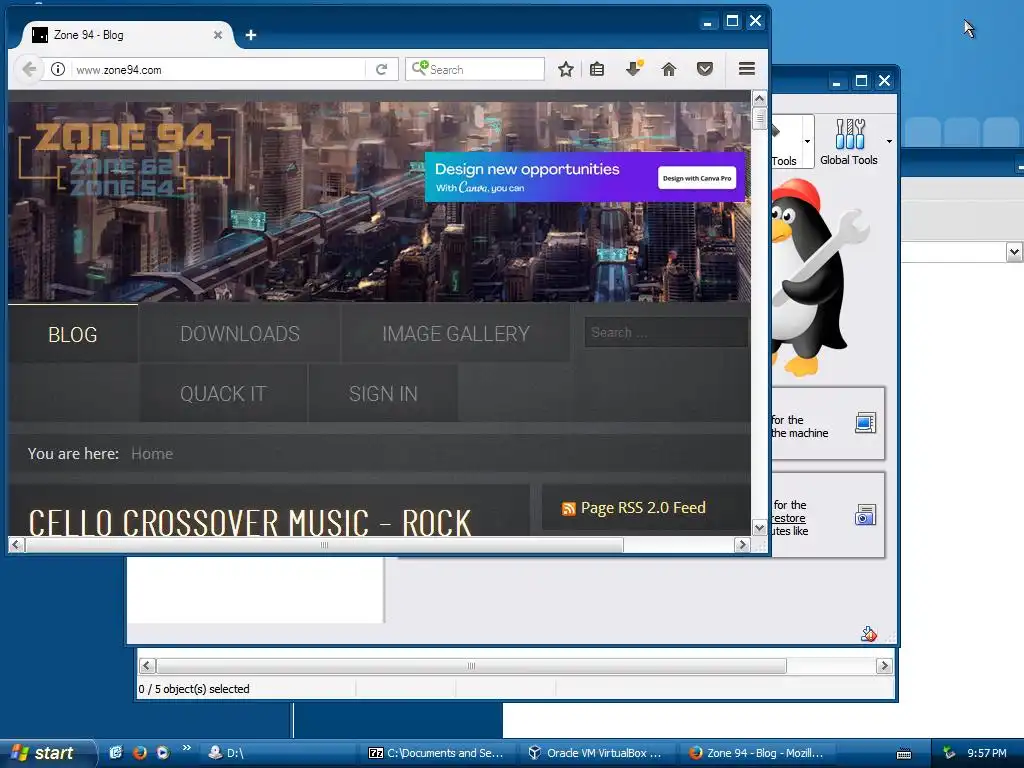
Task: Switch to Zone 94 - Blog Mozilla taskbar button
Action: [x=758, y=753]
